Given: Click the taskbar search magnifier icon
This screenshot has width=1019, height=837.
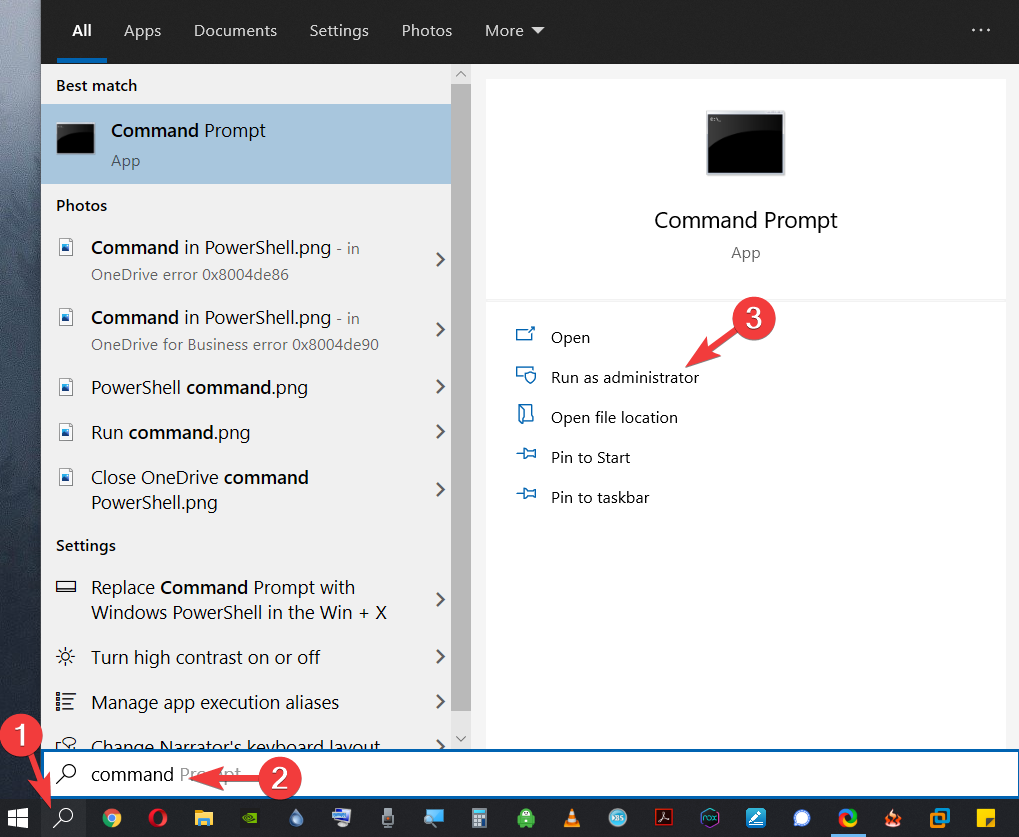Looking at the screenshot, I should 63,818.
